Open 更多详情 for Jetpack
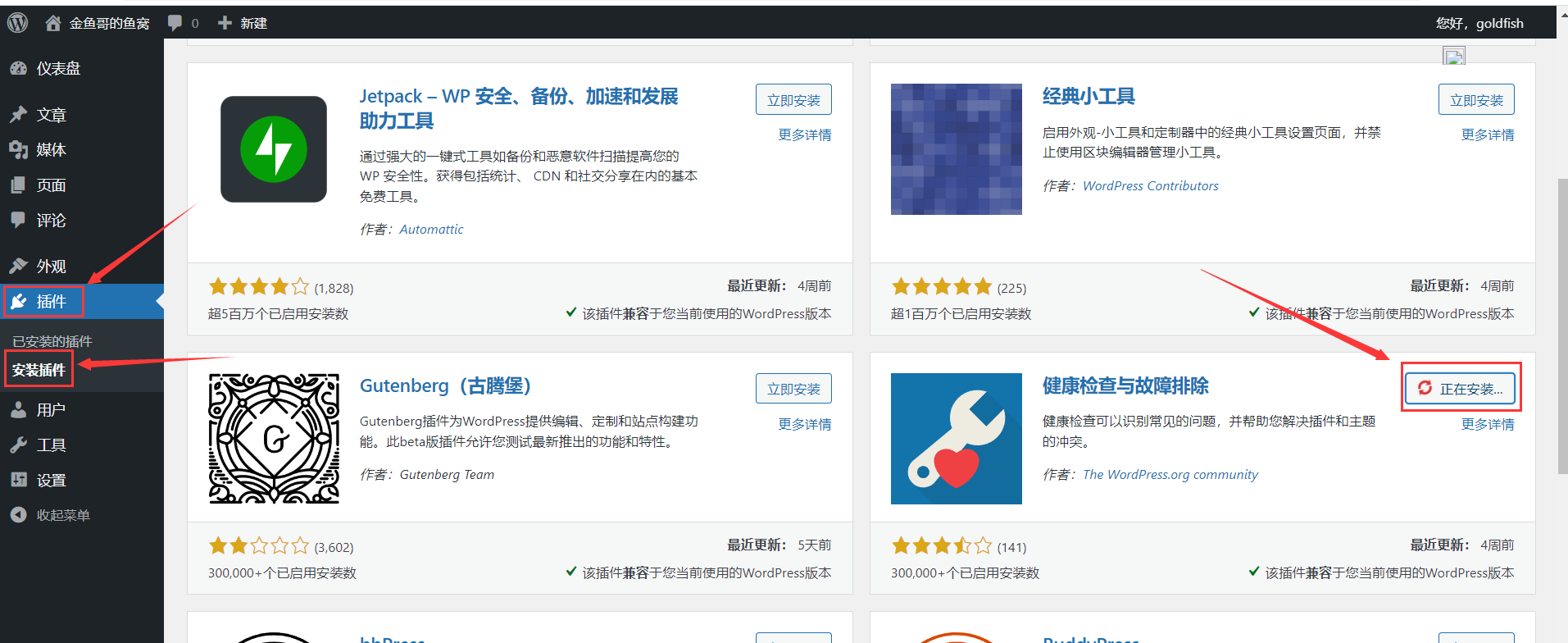Screen dimensions: 1568x643 [805, 135]
